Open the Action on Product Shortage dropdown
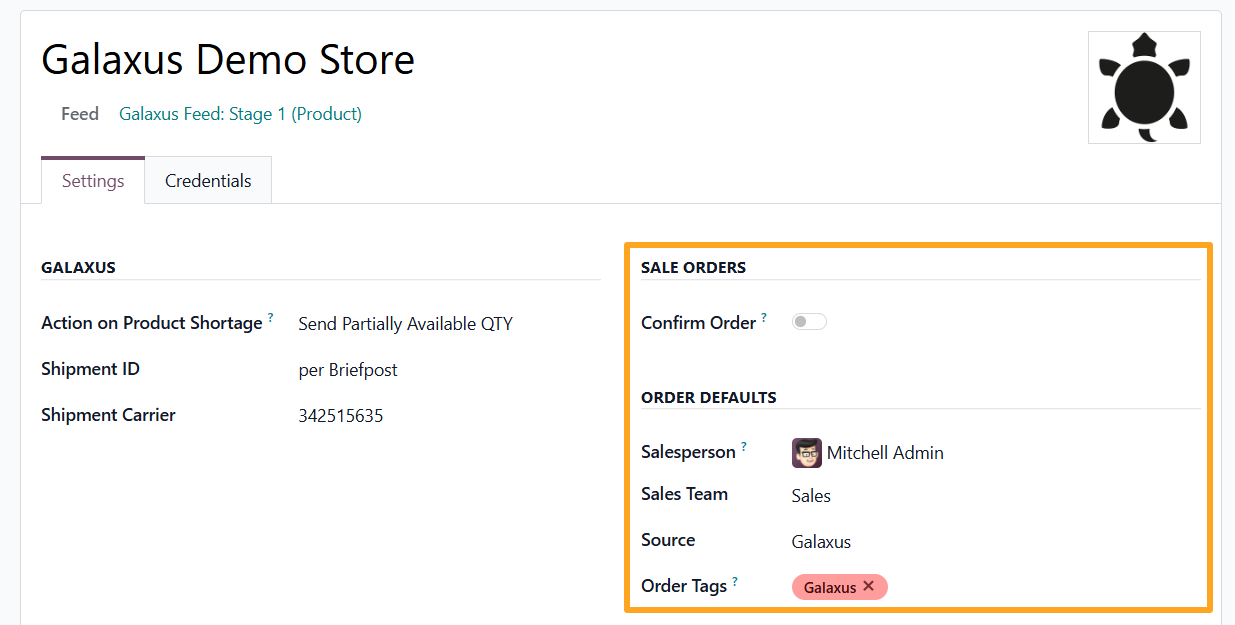 (405, 324)
